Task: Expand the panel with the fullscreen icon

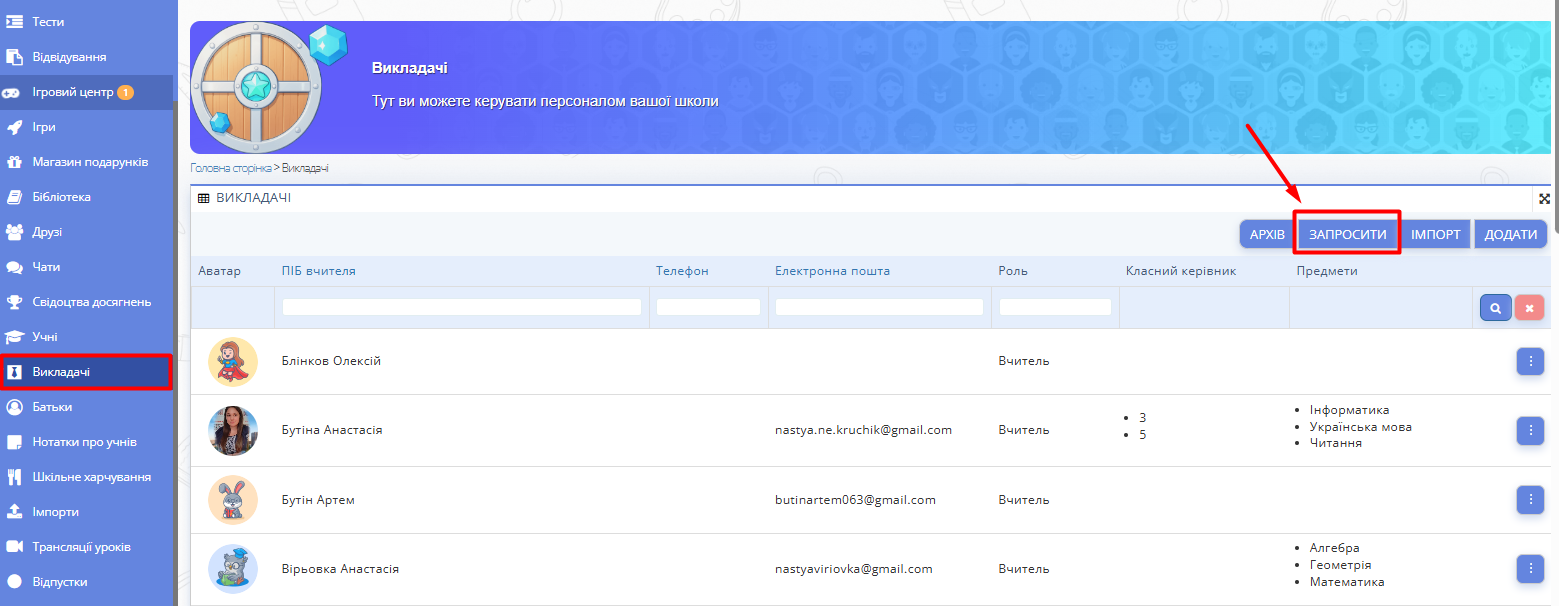Action: [x=1544, y=199]
